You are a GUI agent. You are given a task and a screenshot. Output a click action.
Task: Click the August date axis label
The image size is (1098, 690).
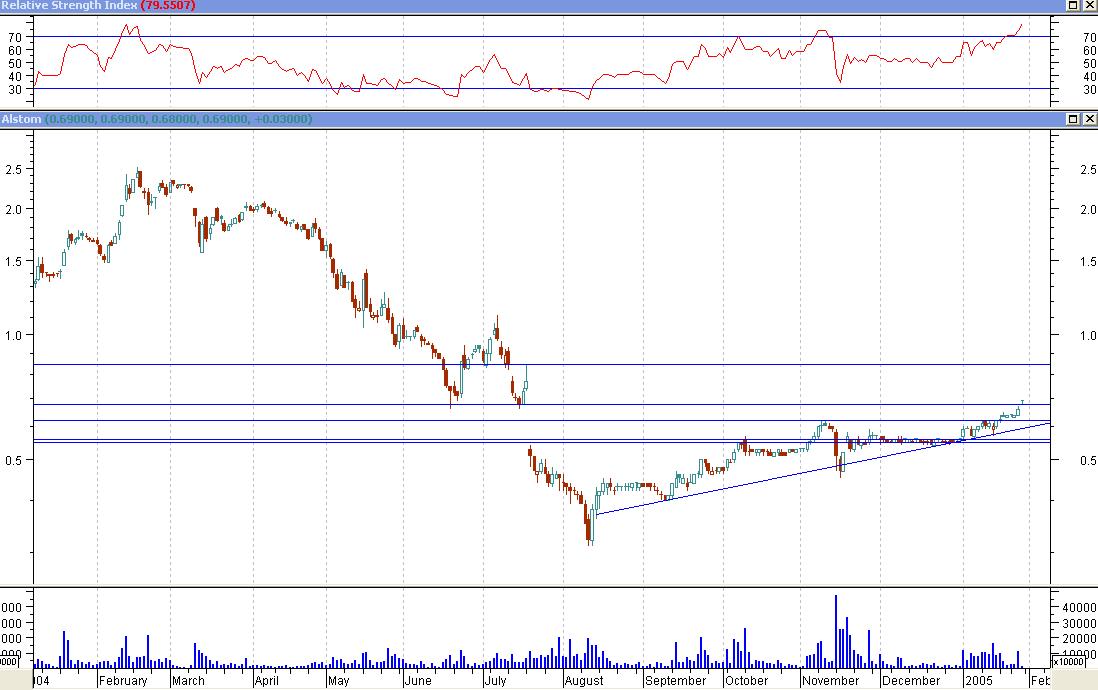[x=584, y=680]
